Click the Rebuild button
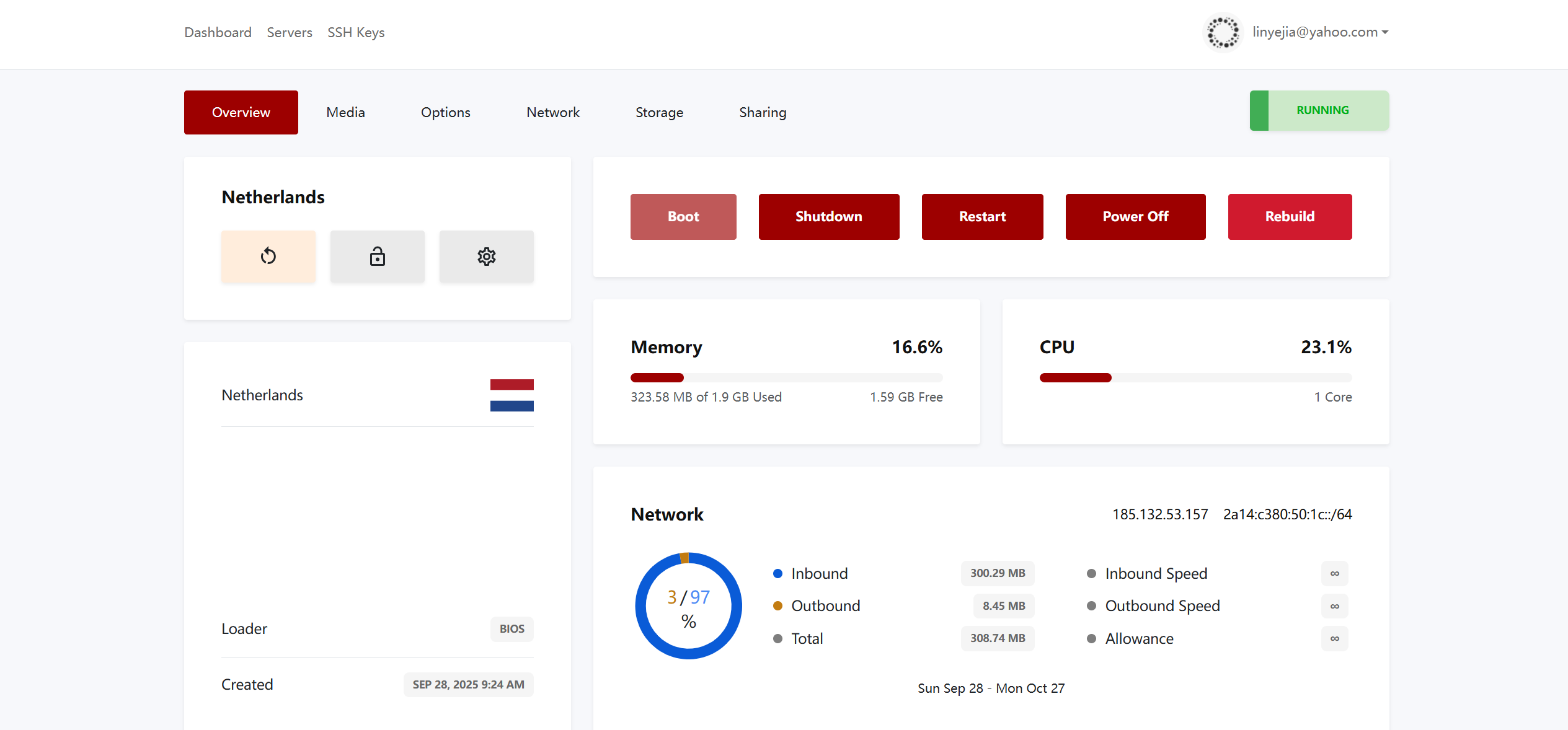This screenshot has width=1568, height=730. 1290,216
